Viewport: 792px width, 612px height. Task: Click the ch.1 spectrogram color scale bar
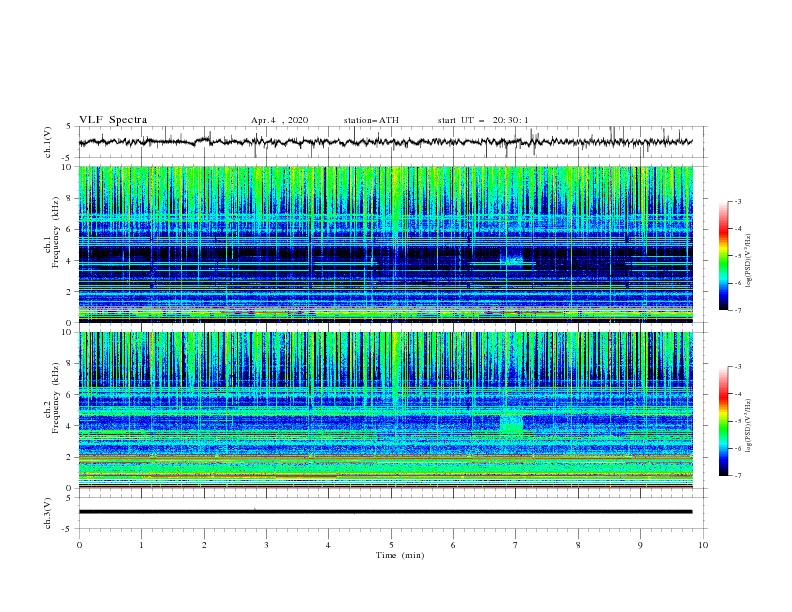(x=724, y=256)
